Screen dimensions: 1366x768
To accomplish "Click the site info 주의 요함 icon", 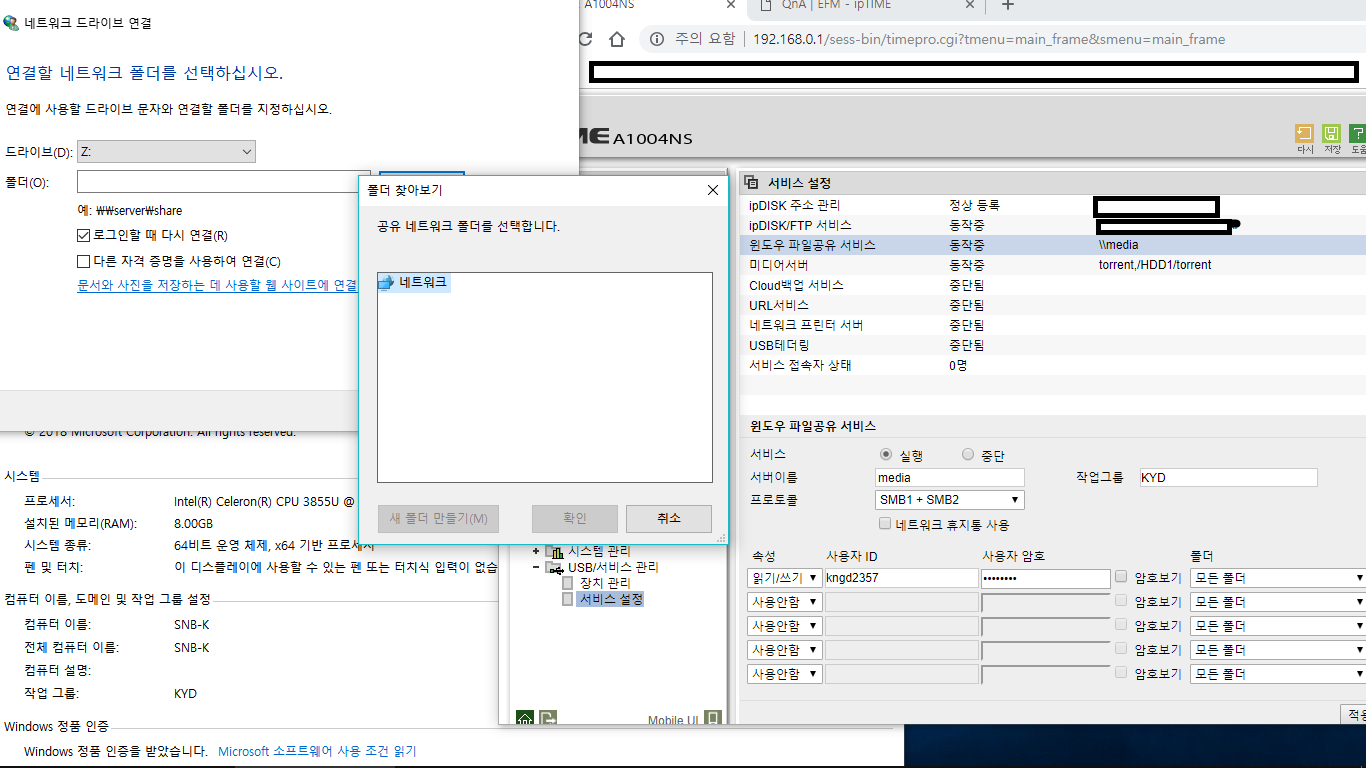I will tap(657, 39).
